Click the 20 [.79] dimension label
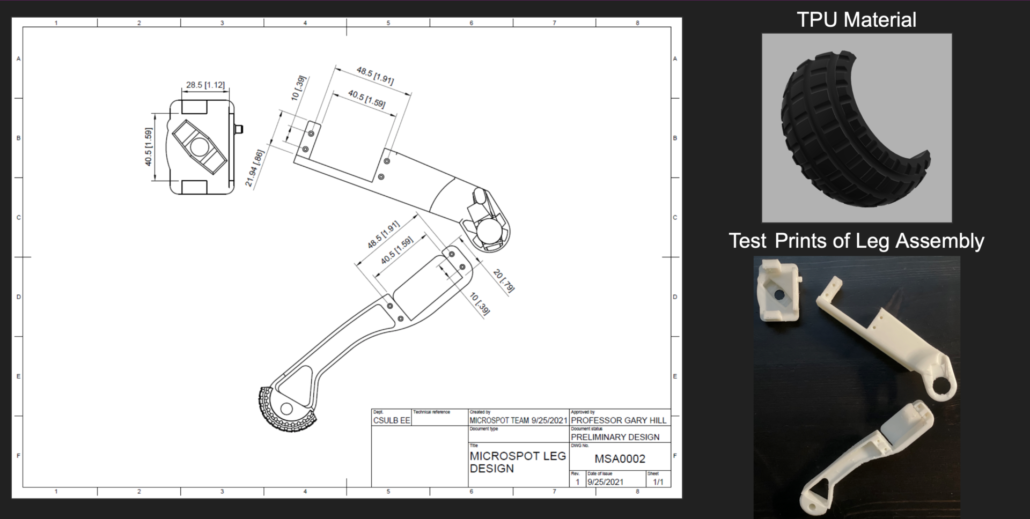 point(504,281)
